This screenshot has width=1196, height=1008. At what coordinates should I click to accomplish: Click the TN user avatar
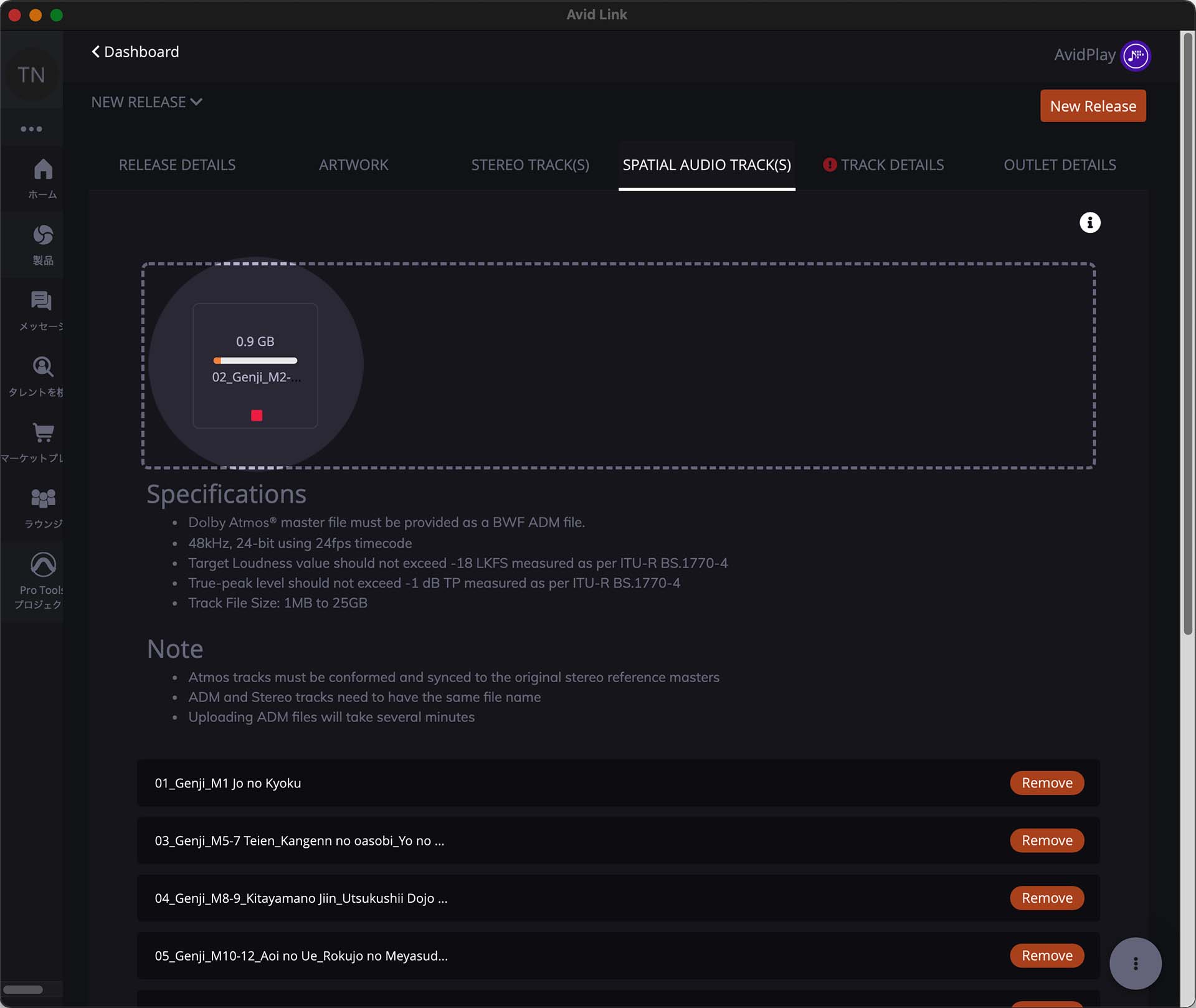point(31,75)
